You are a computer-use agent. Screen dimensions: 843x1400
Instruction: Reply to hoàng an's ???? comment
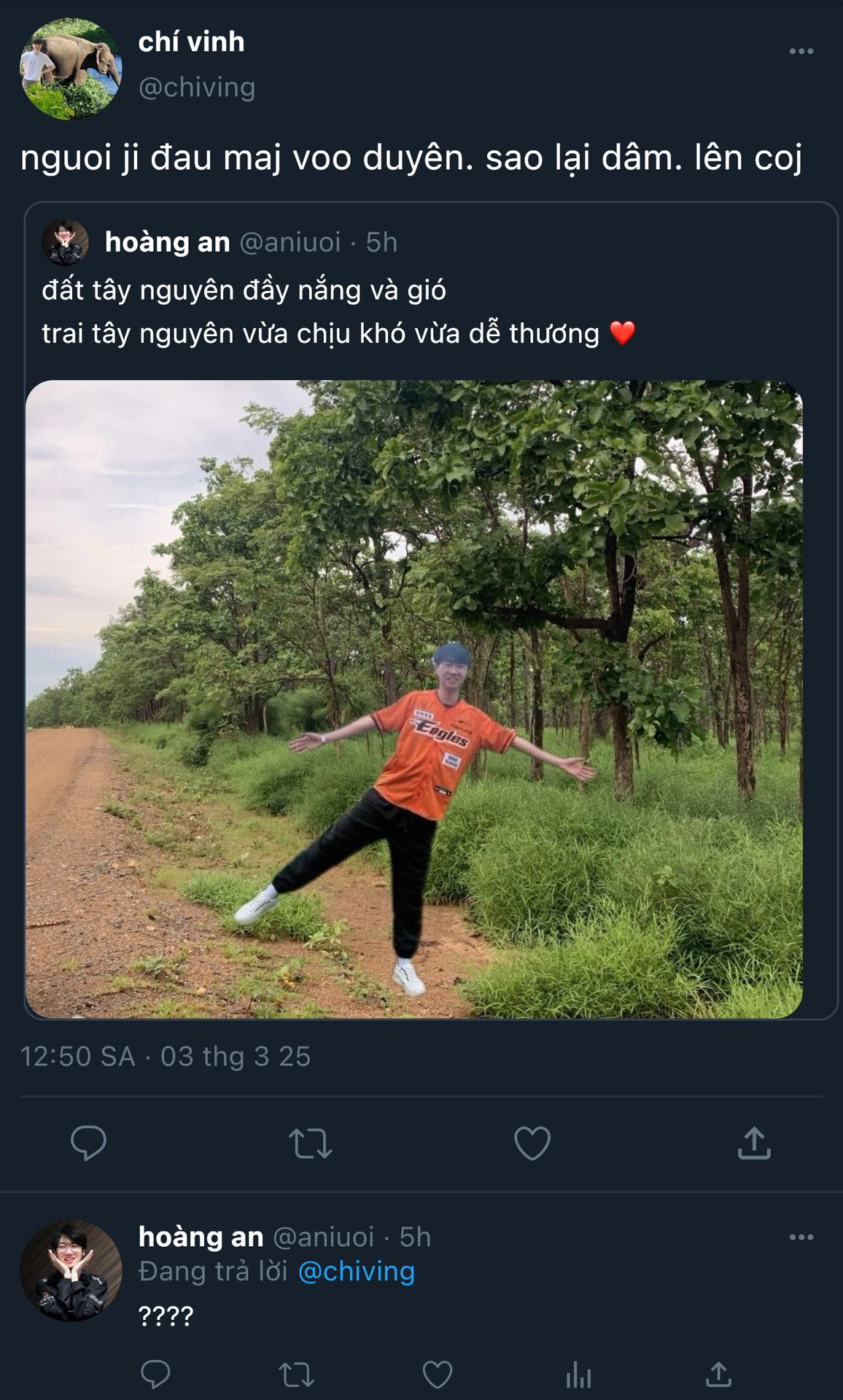coord(155,1374)
